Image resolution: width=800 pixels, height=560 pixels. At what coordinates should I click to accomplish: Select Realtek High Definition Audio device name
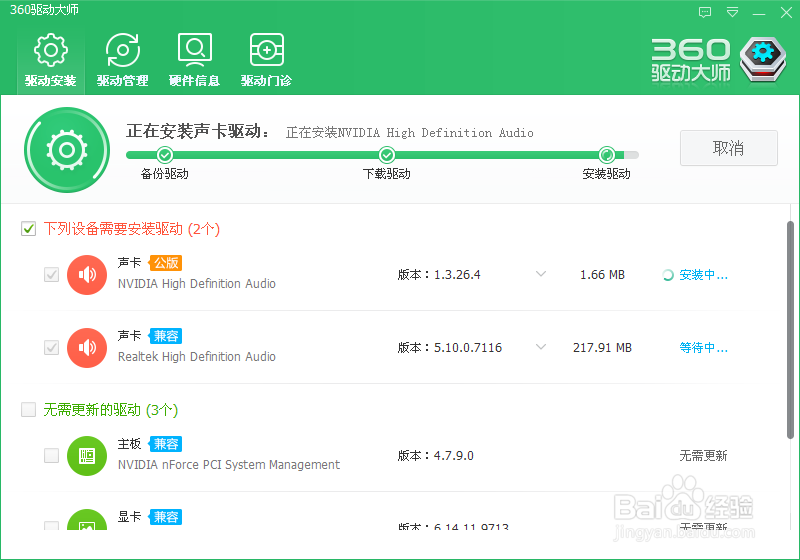(x=197, y=357)
